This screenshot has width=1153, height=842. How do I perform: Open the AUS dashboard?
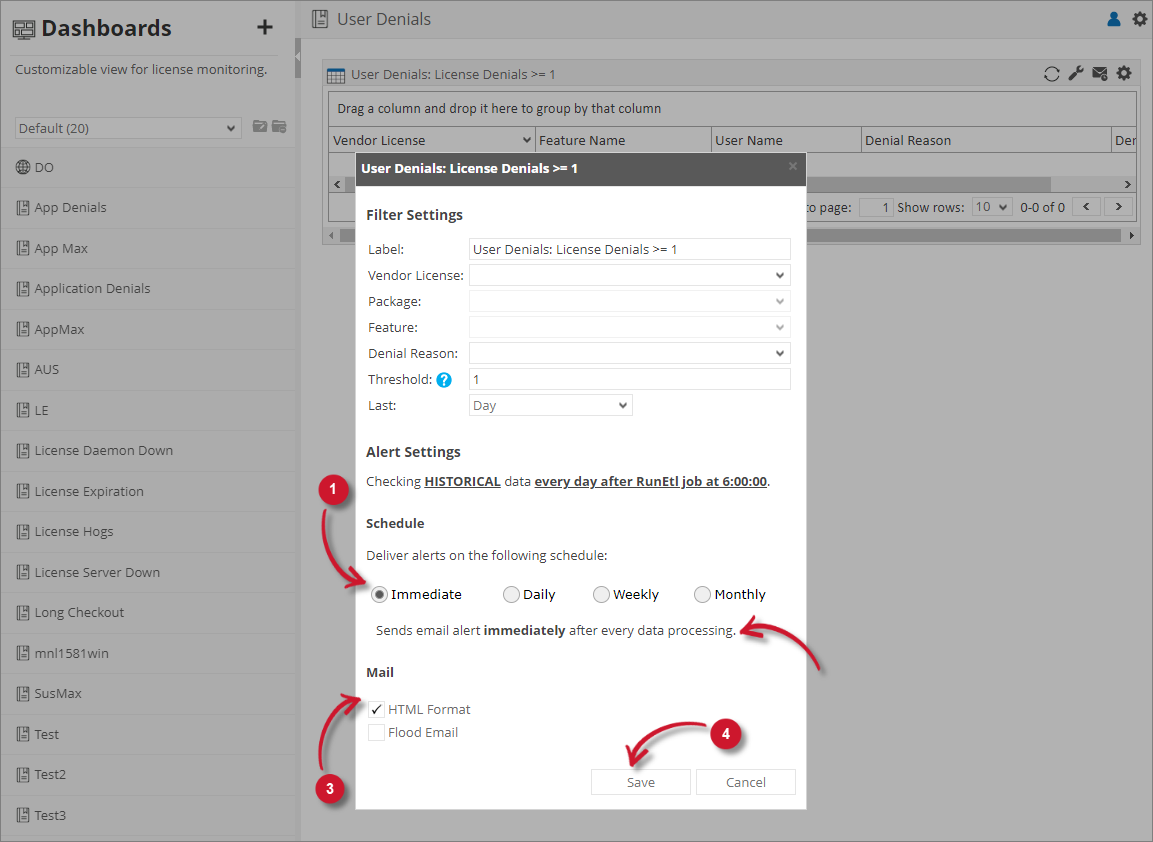point(147,369)
